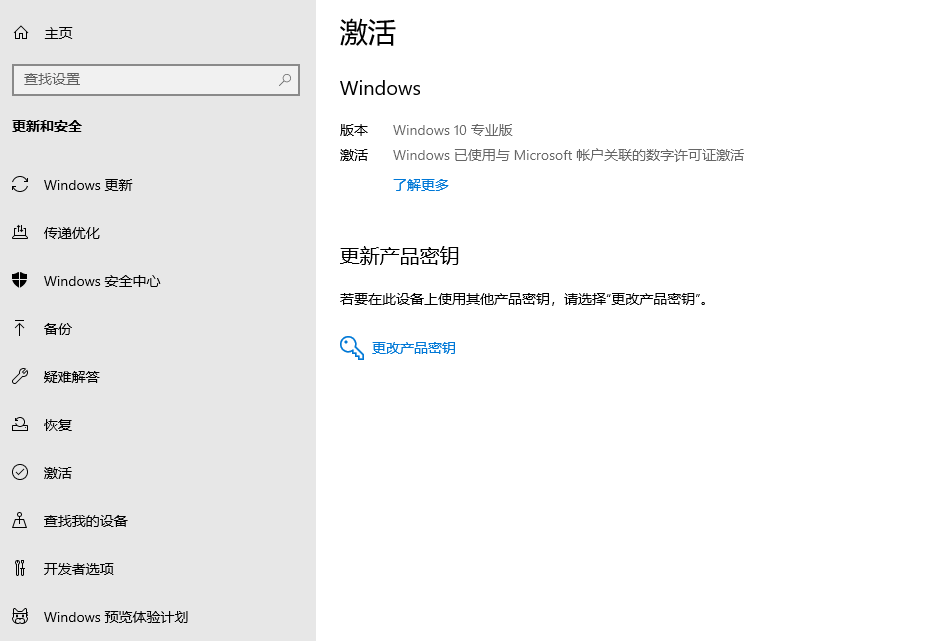Click the 激活 checkmark circle icon

tap(20, 472)
